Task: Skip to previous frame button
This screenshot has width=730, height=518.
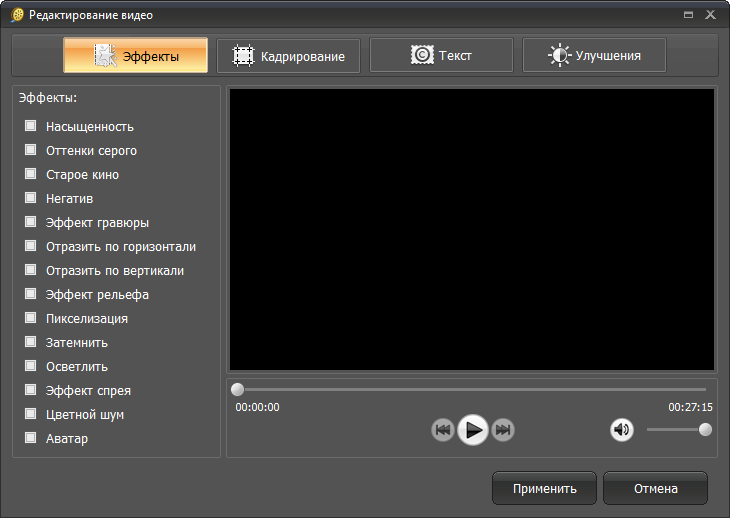Action: tap(443, 430)
